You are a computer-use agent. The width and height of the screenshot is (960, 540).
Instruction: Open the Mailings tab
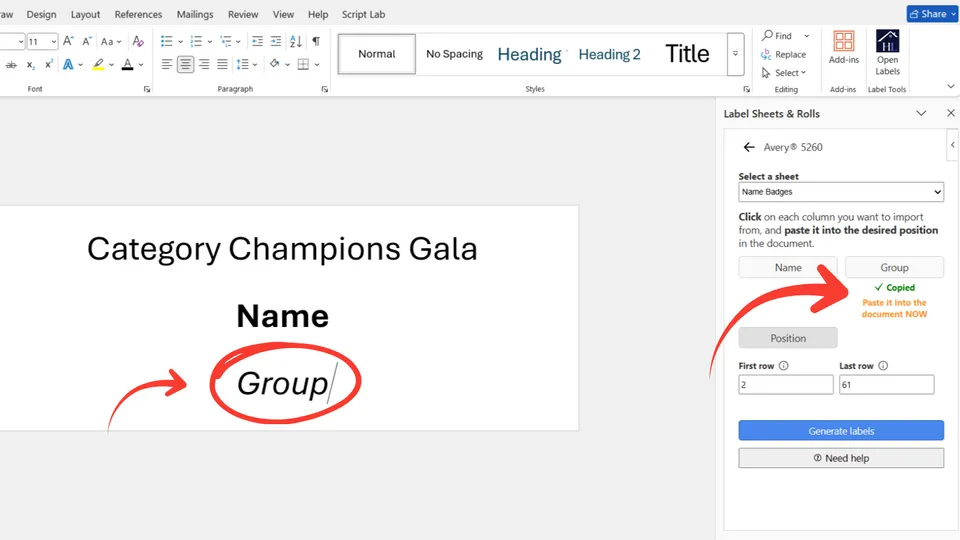click(195, 14)
